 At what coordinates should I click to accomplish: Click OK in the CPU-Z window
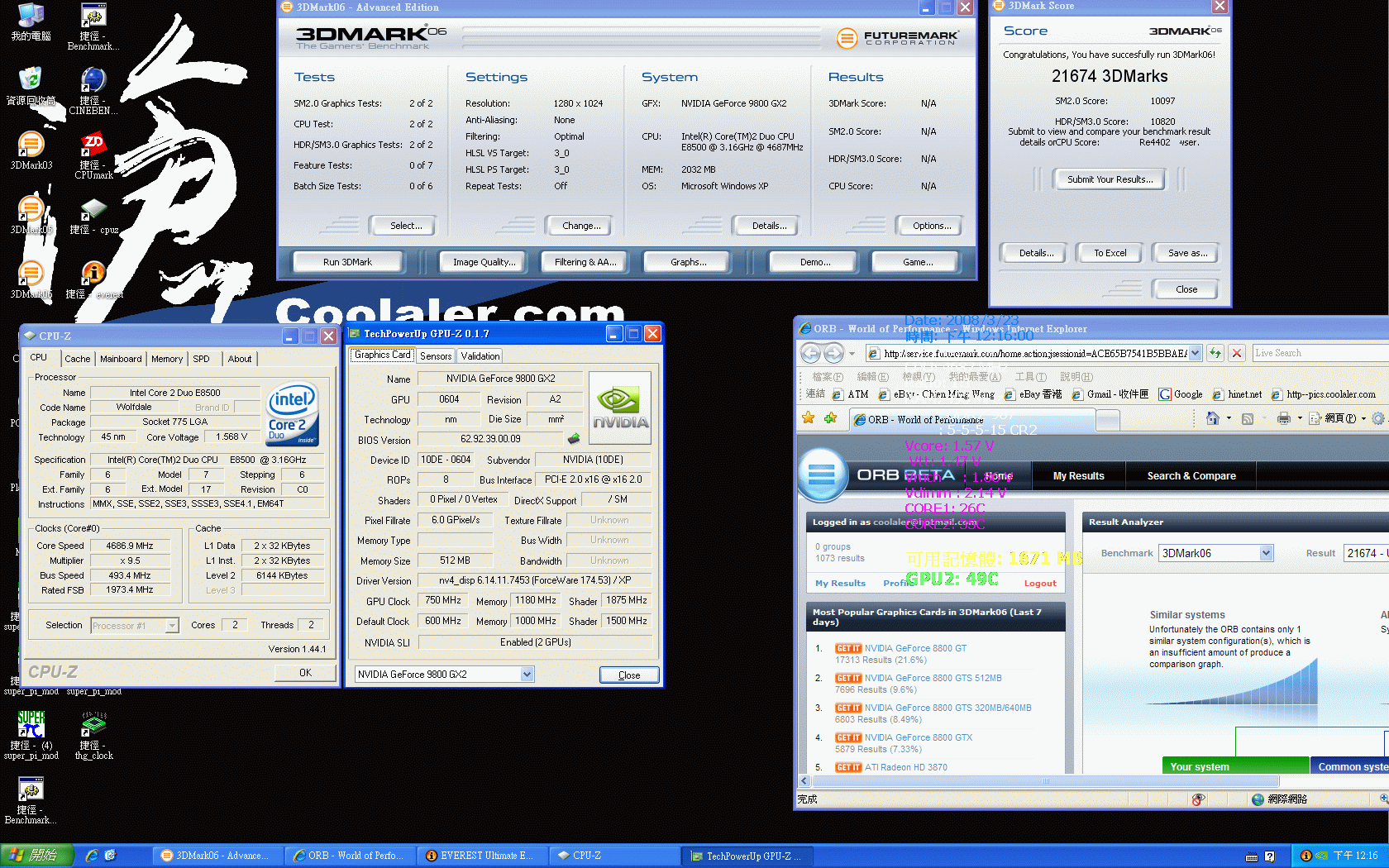[x=305, y=673]
